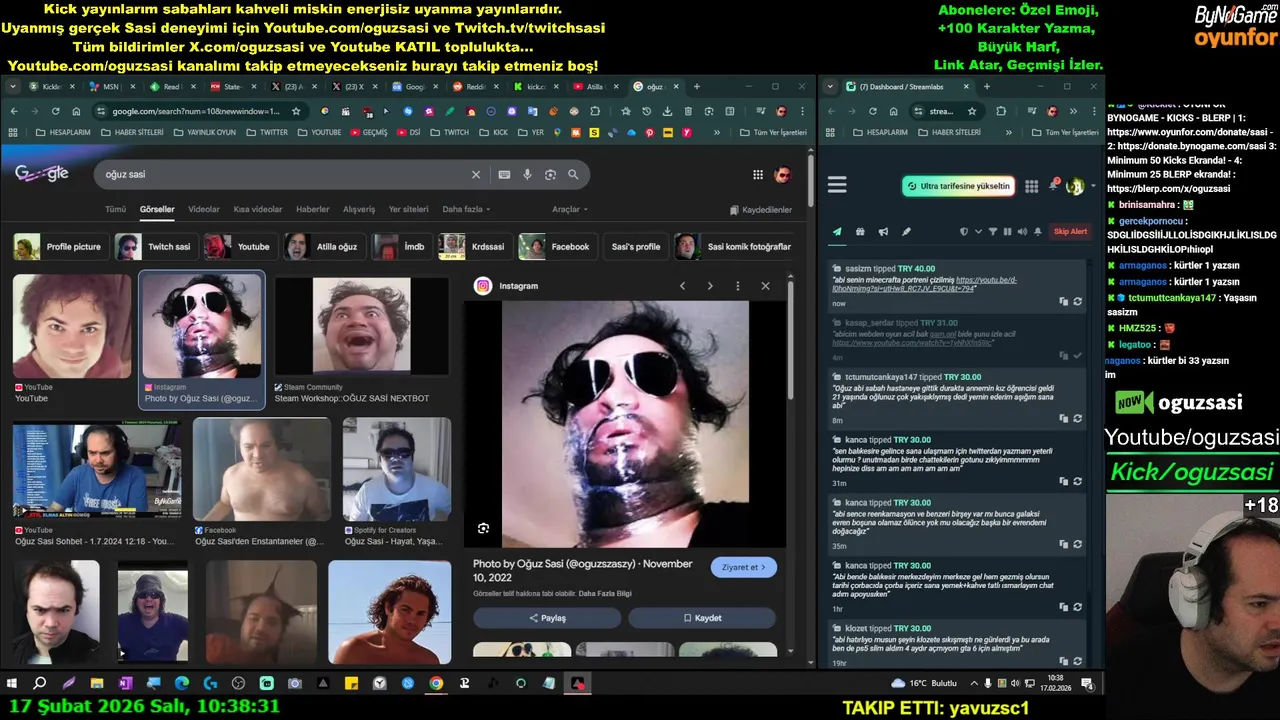This screenshot has width=1280, height=720.
Task: Open tab search dropdown in Google Chrome window
Action: [14, 87]
